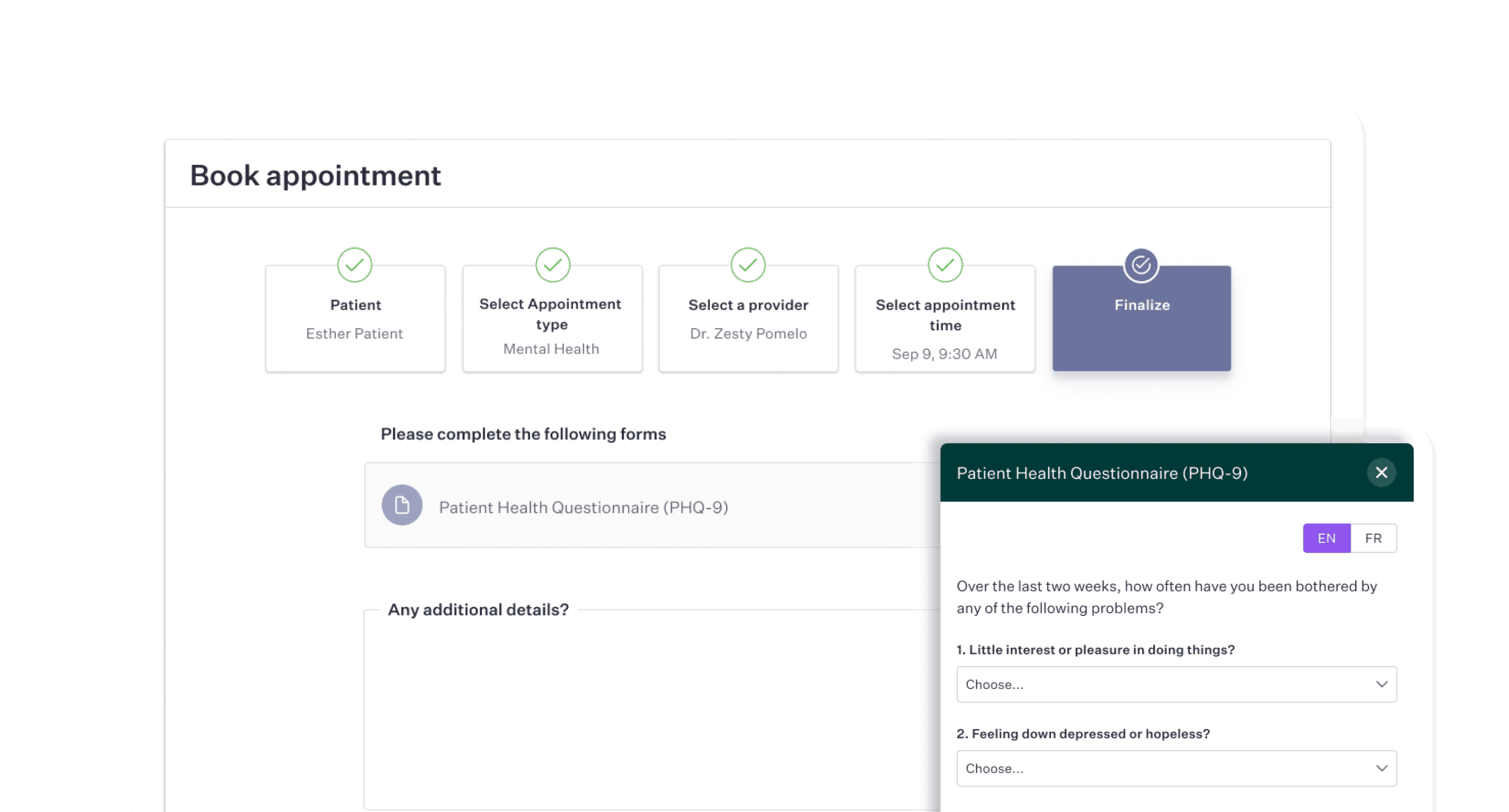Viewport: 1509px width, 812px height.
Task: Click the 'Dr. Zesty Pomelo' provider text
Action: coord(748,334)
